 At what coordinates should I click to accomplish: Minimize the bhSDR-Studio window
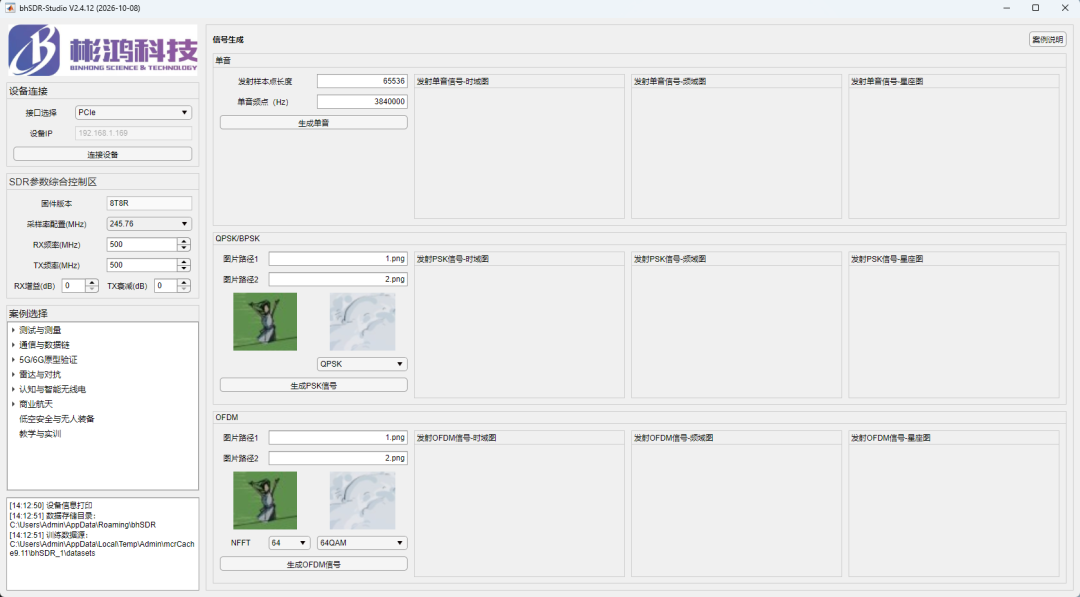[1006, 8]
